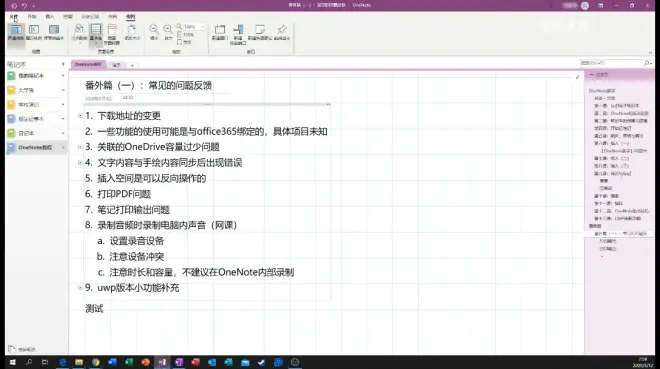The height and width of the screenshot is (369, 660).
Task: Click the Zoom In magnifier icon
Action: pos(168,32)
